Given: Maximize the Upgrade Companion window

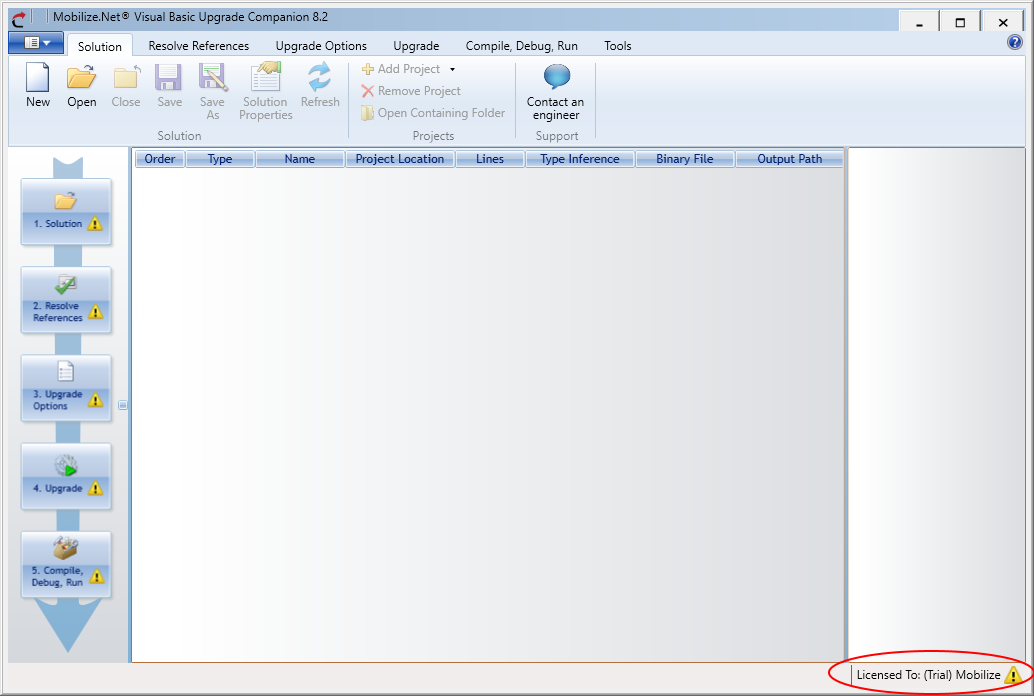Looking at the screenshot, I should [x=960, y=22].
